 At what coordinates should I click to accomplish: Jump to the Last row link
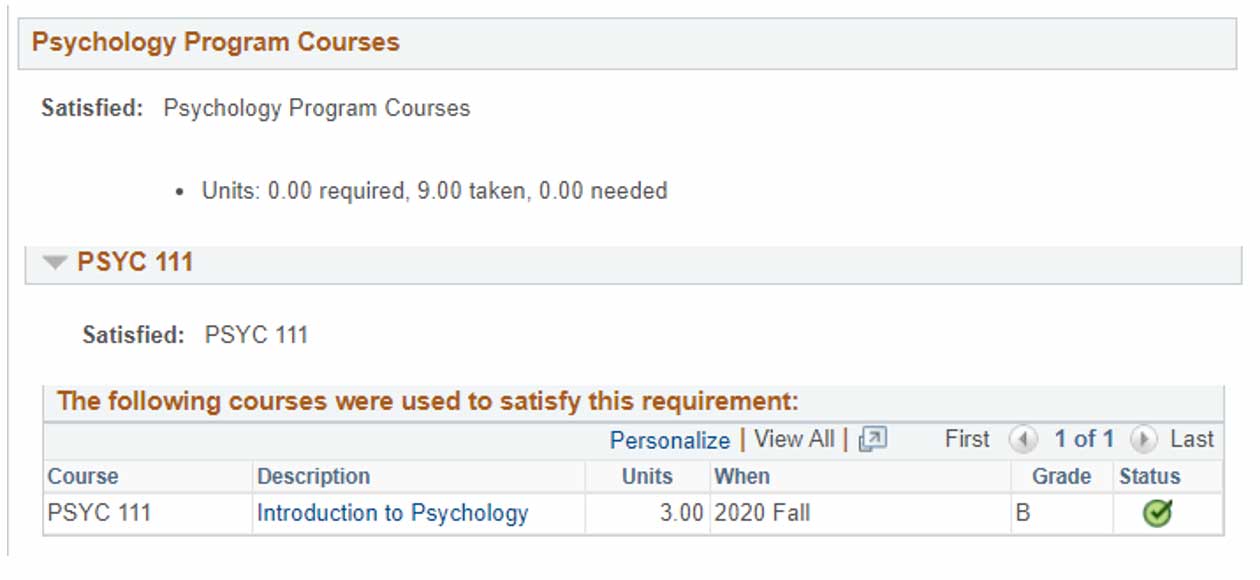1192,439
